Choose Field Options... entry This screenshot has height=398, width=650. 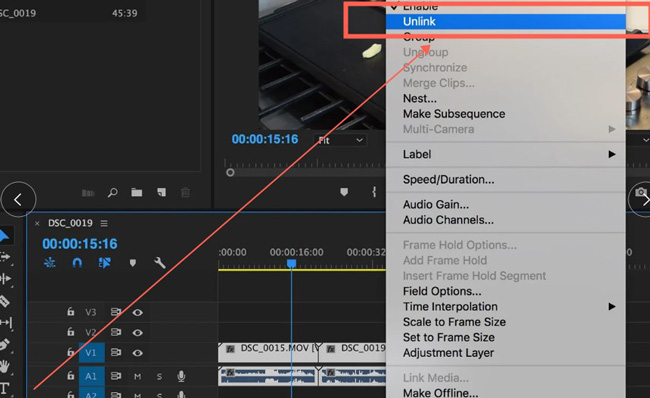(442, 291)
